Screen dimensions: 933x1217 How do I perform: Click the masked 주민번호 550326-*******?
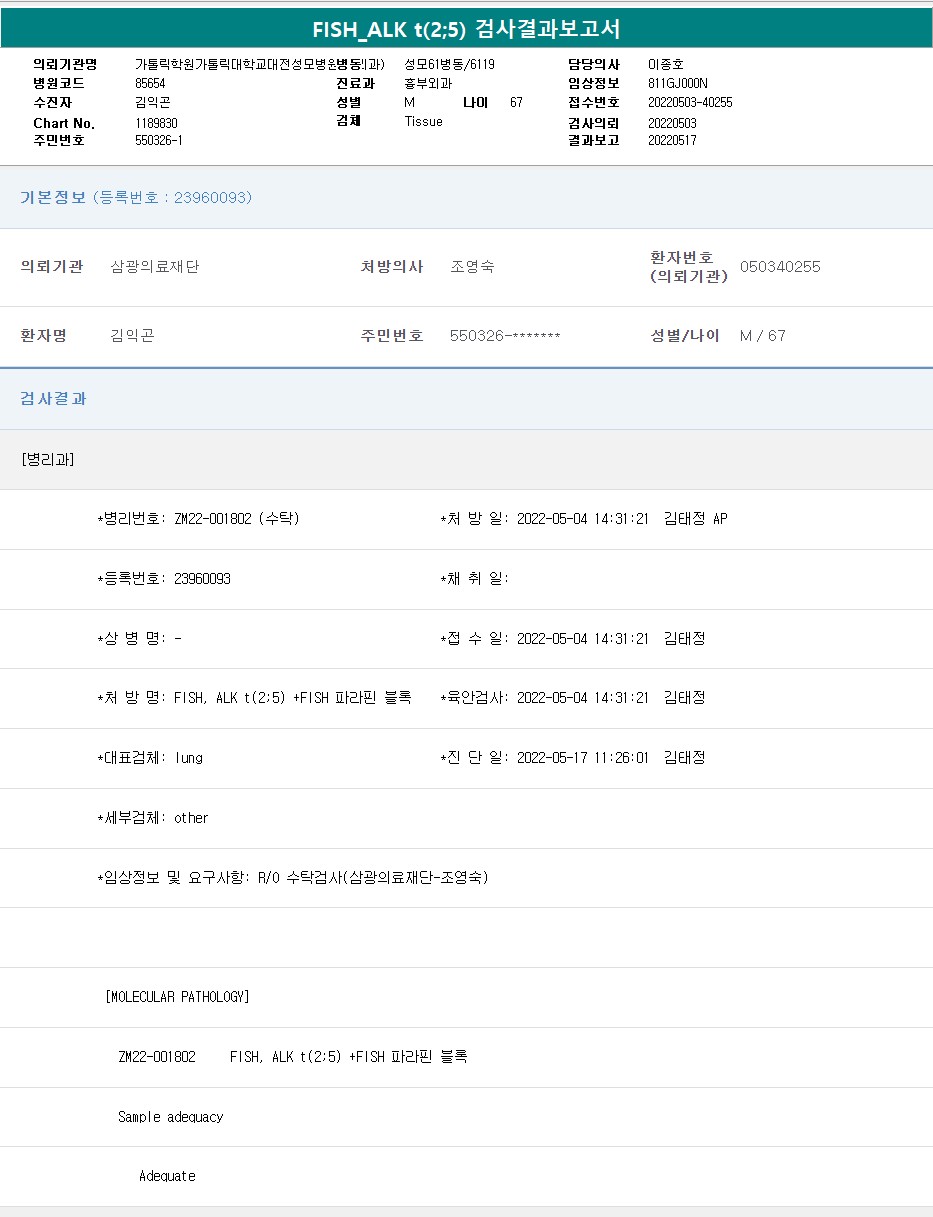pos(505,336)
